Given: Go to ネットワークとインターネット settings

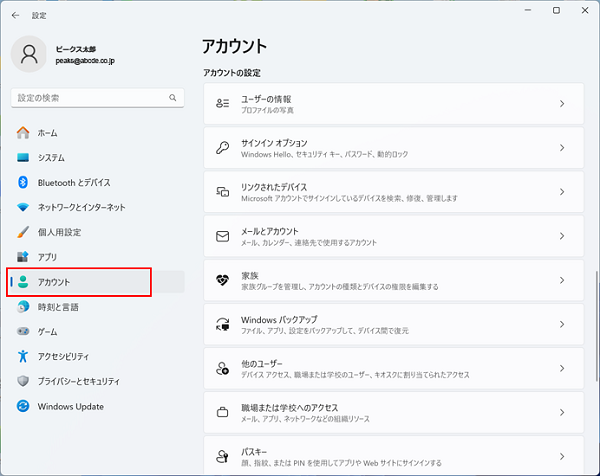Looking at the screenshot, I should 81,207.
